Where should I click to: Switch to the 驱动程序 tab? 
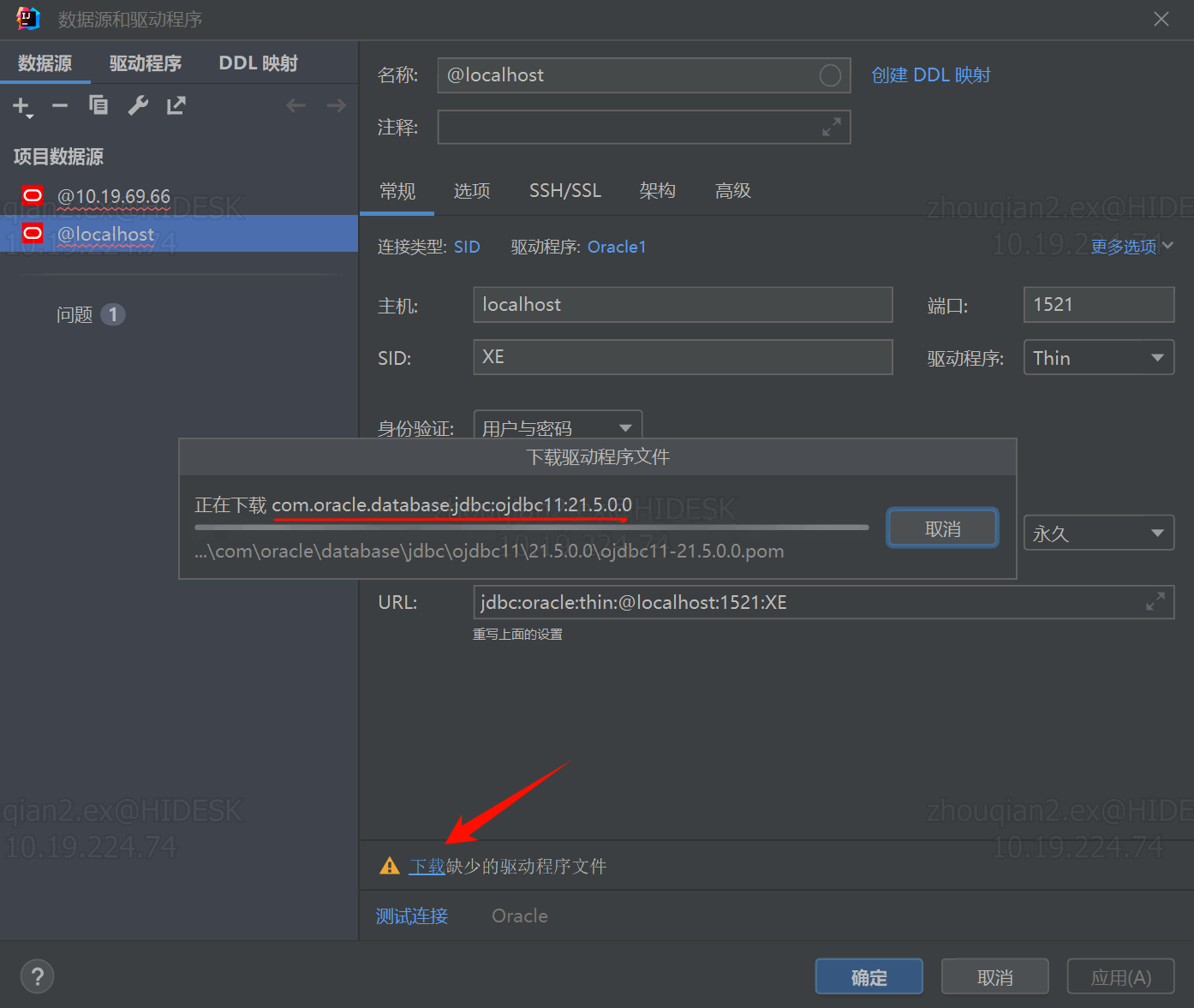pos(146,63)
